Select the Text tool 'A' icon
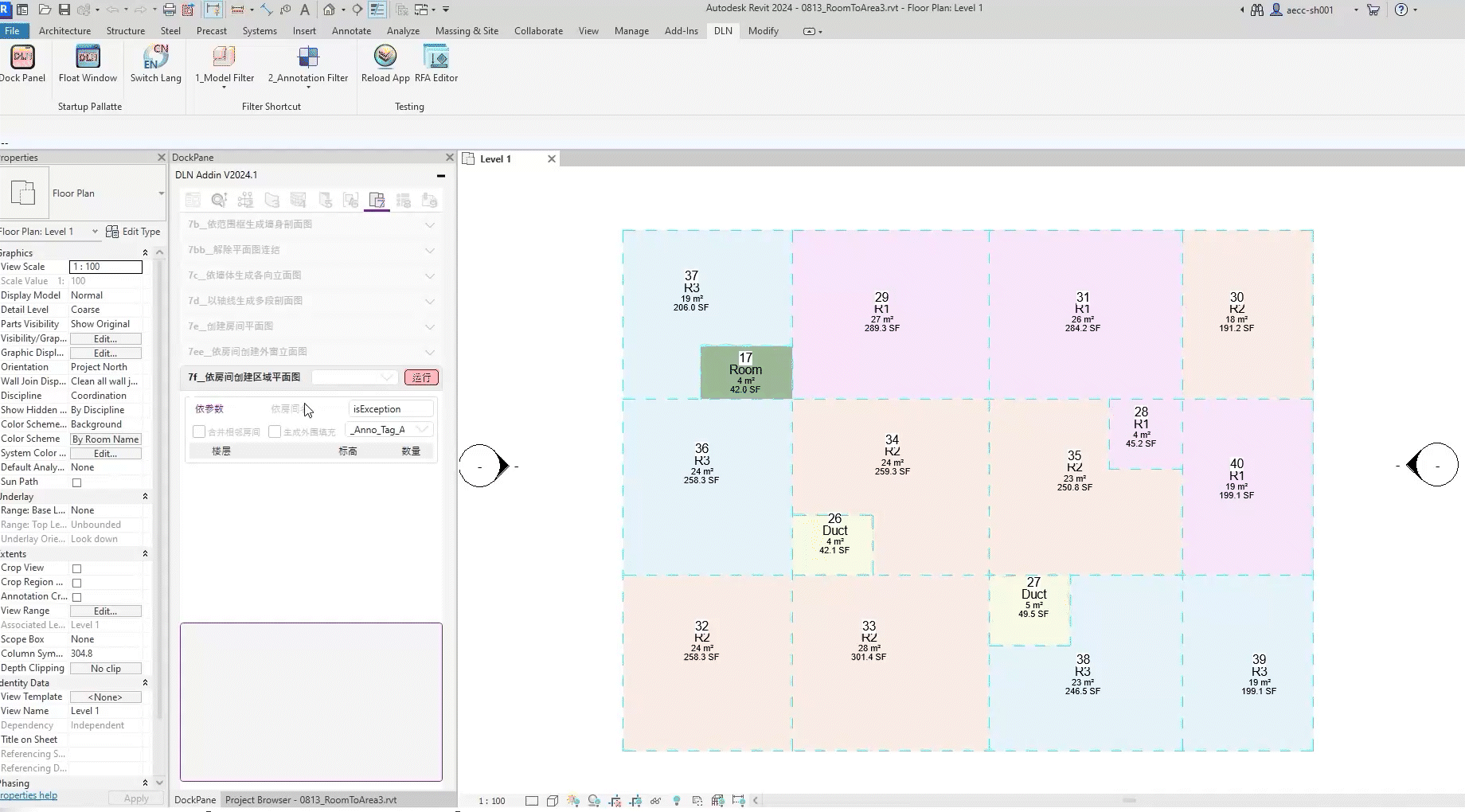Viewport: 1465px width, 812px height. point(305,10)
